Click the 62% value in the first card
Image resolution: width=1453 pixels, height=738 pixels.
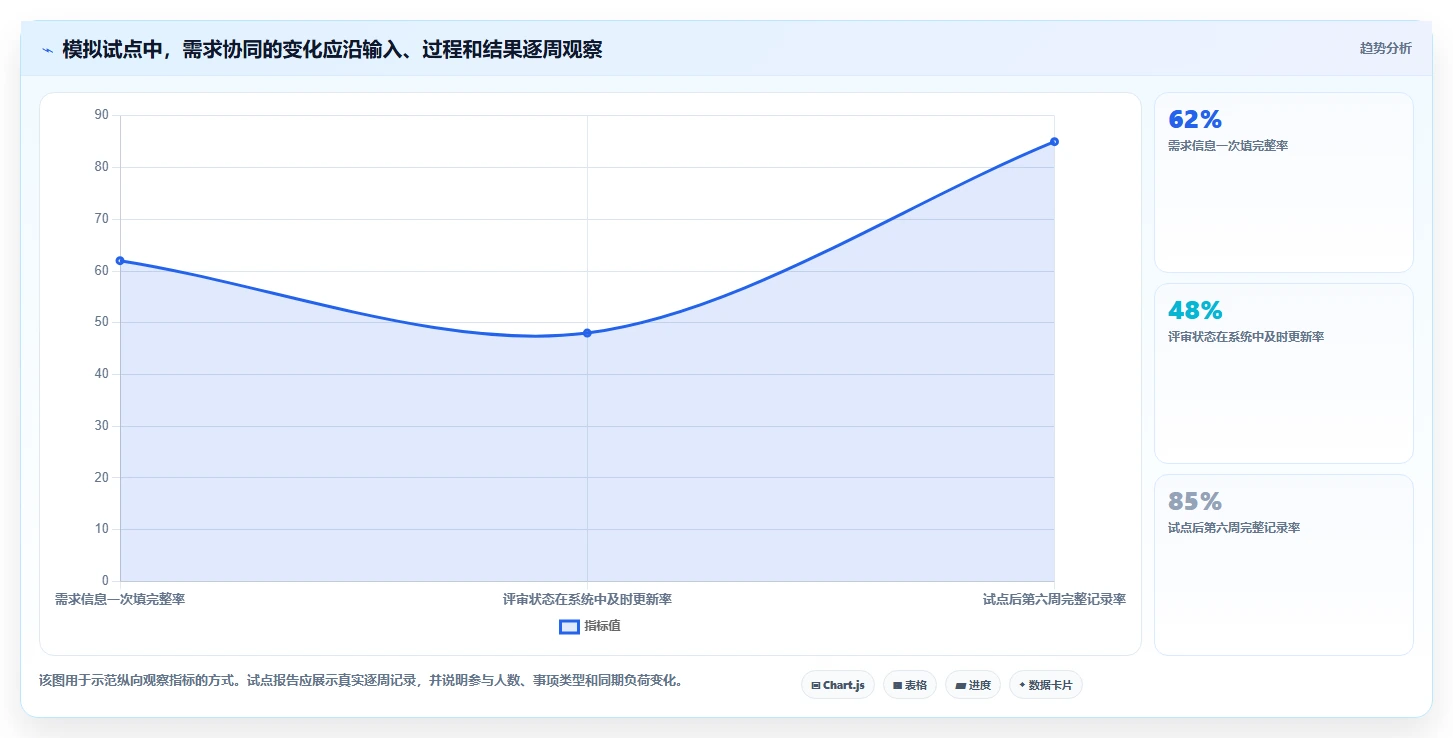coord(1195,120)
